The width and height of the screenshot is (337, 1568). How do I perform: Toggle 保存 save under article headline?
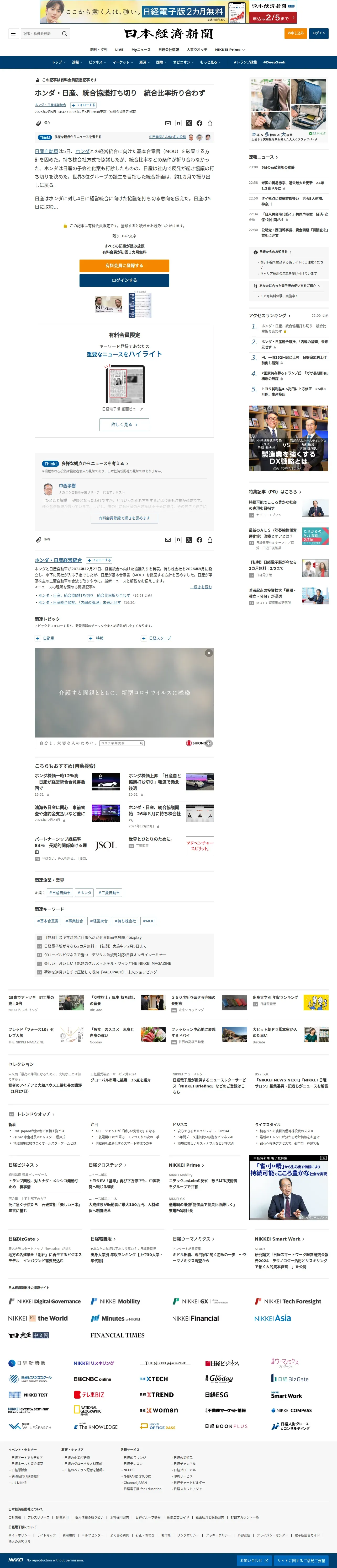(43, 123)
